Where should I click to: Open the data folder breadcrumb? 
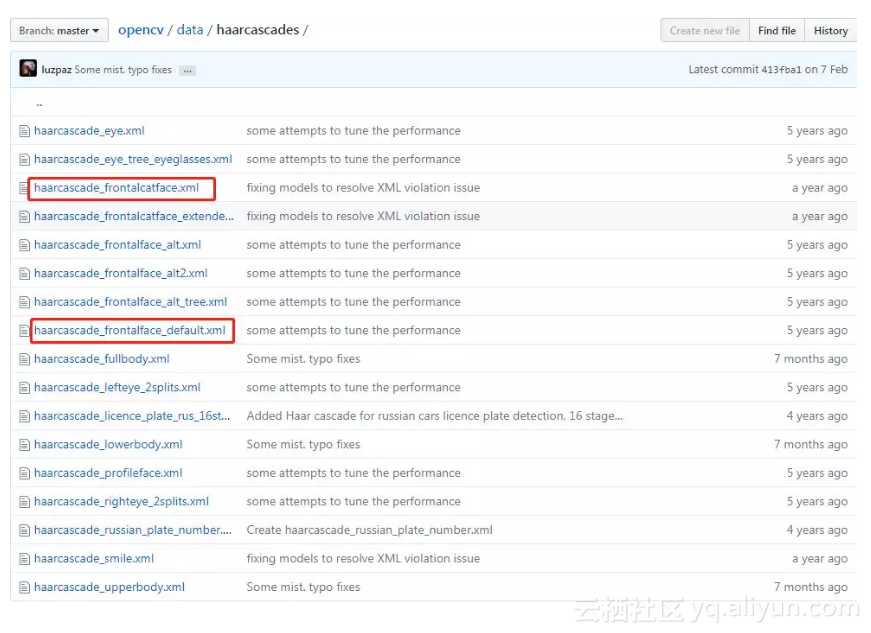pos(190,30)
